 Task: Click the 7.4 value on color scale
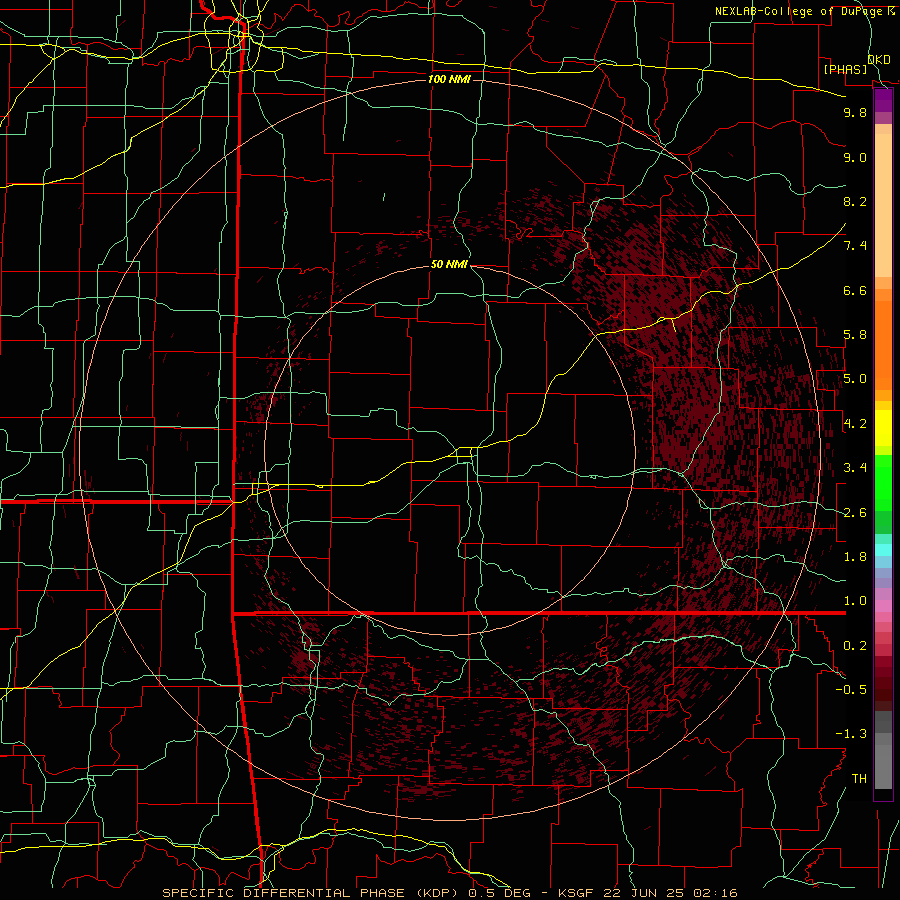855,246
